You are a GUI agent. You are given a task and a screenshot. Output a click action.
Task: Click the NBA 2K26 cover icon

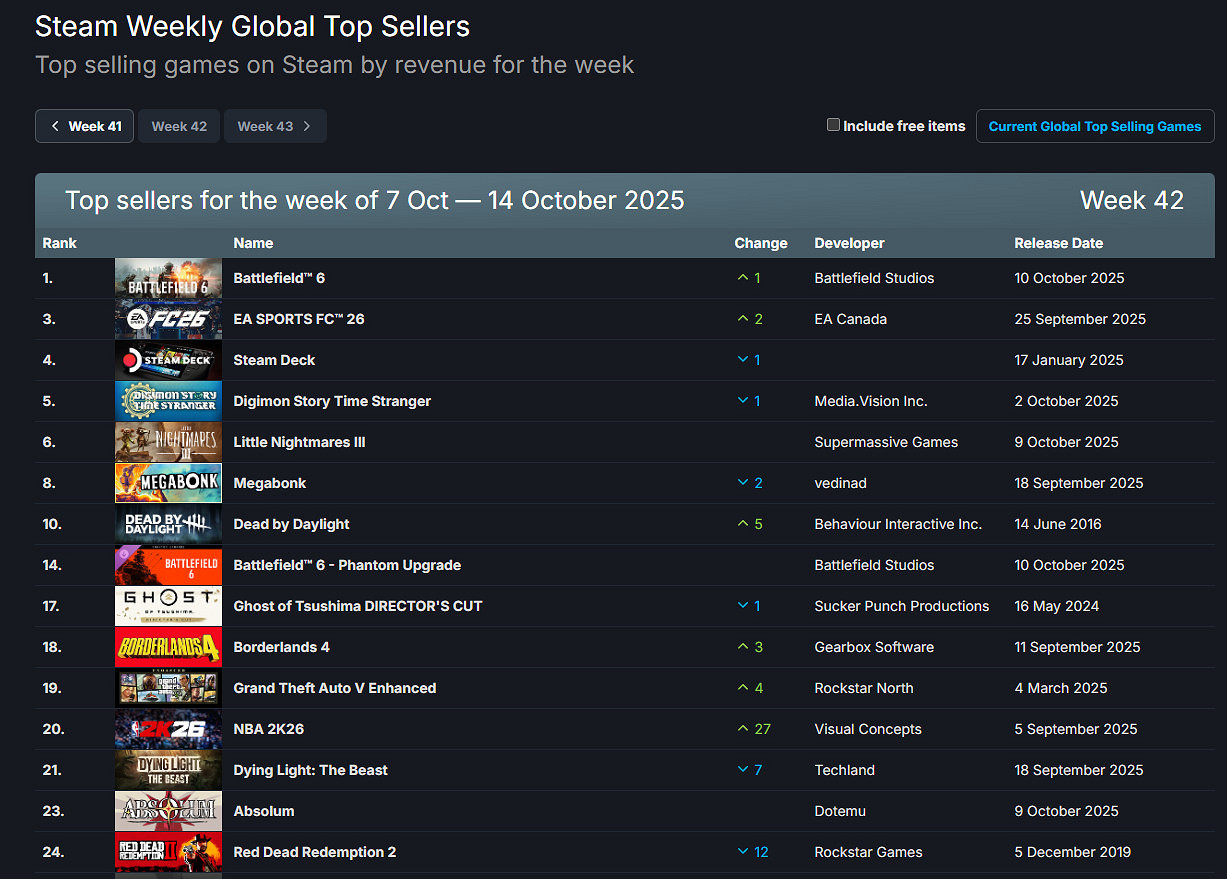click(168, 729)
